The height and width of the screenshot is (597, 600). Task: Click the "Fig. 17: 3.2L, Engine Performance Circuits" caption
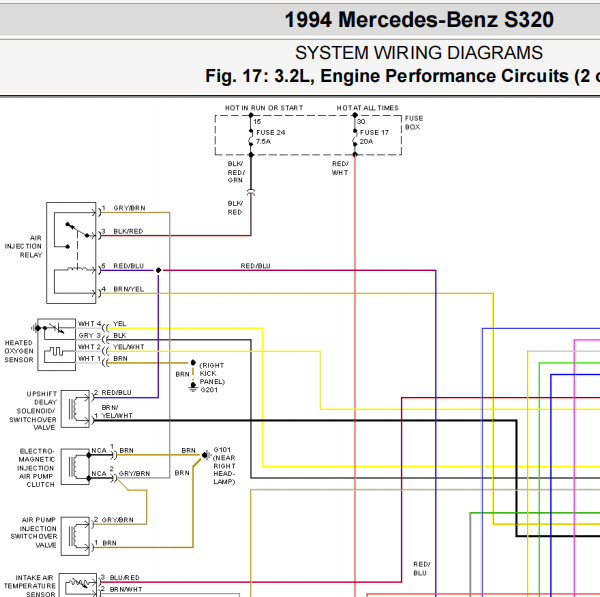click(x=403, y=76)
